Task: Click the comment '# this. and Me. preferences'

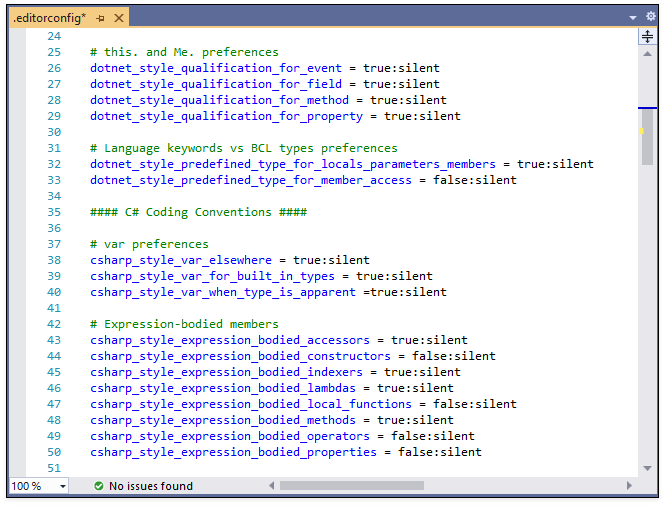Action: point(184,52)
